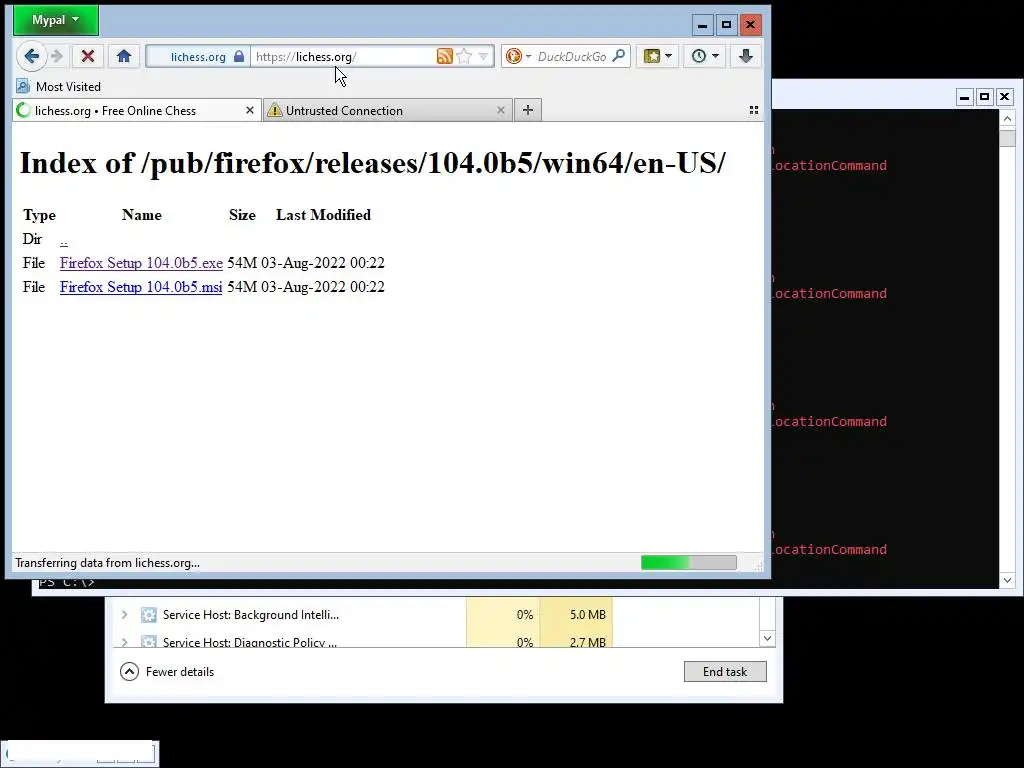Click the warning icon on Untrusted tab
This screenshot has width=1024, height=768.
(275, 110)
